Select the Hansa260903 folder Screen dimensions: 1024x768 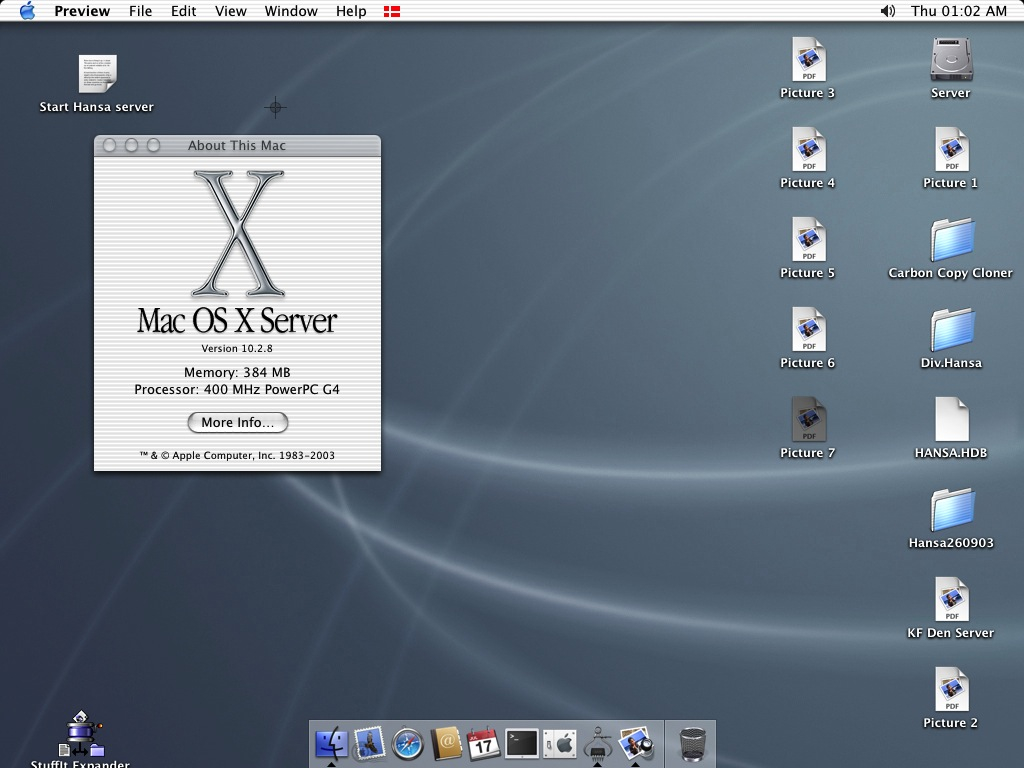pyautogui.click(x=952, y=510)
